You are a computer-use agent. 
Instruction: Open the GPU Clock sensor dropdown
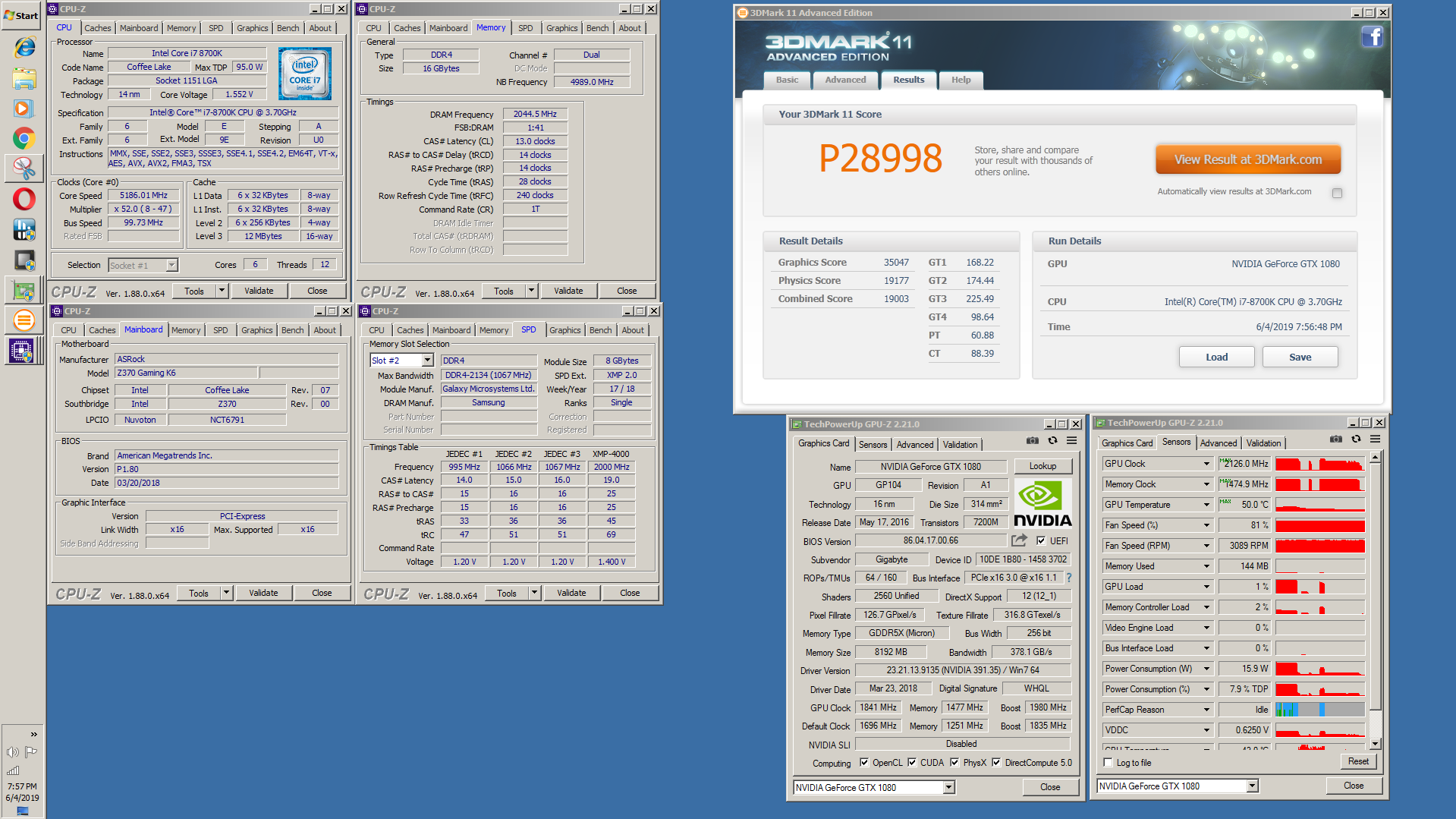[x=1206, y=464]
